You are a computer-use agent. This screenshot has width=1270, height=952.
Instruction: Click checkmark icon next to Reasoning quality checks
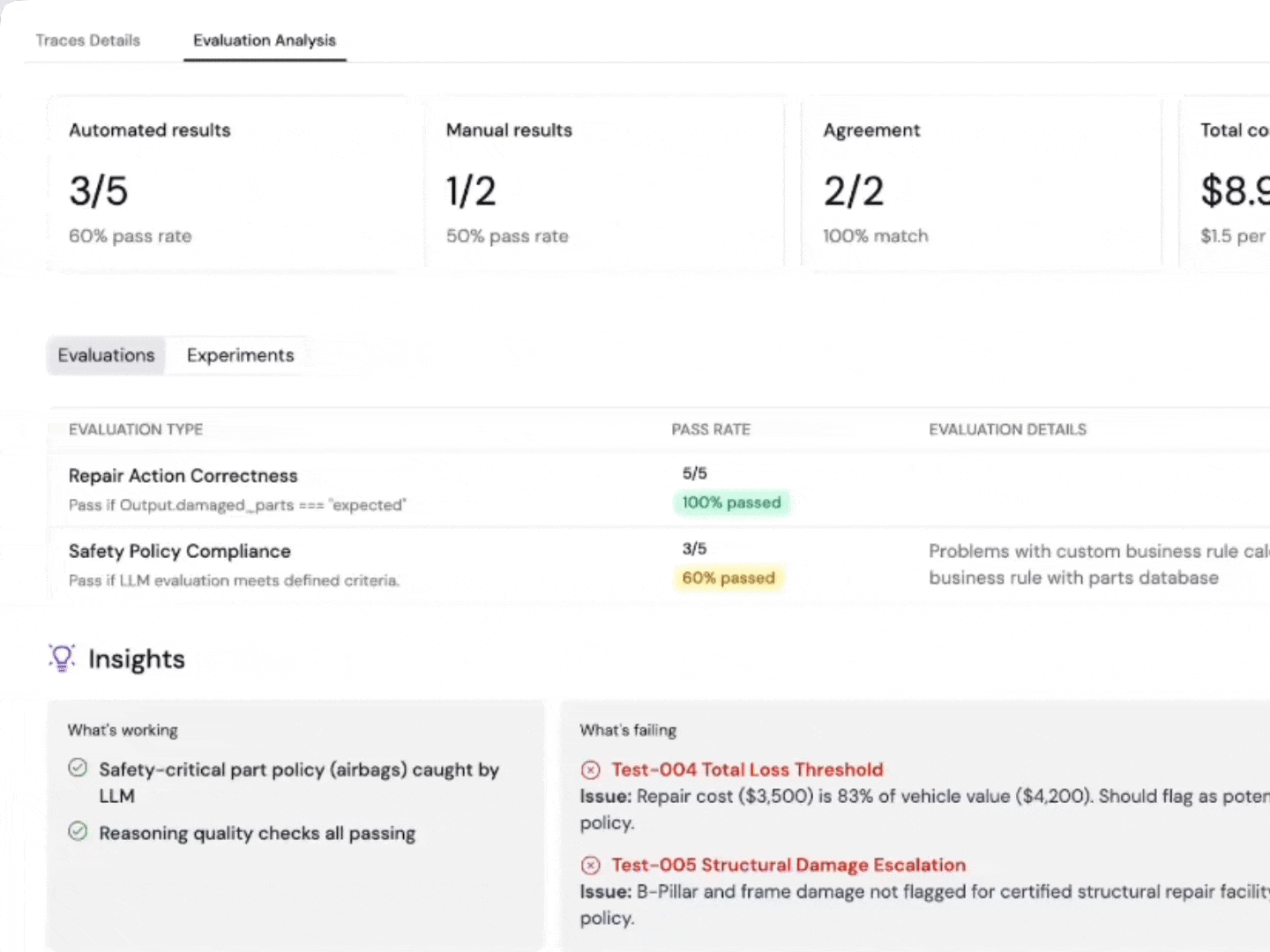pos(78,831)
